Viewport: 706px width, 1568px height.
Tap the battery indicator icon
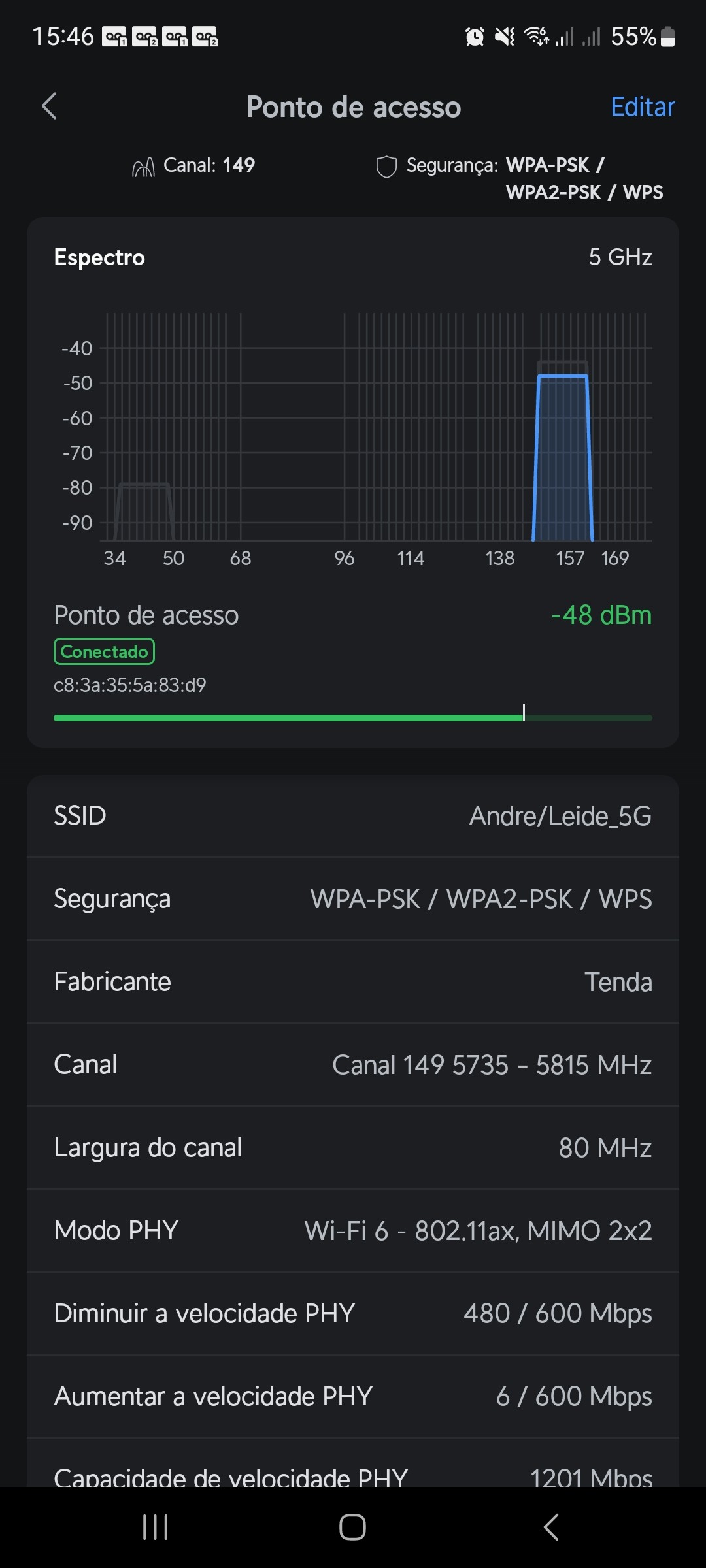coord(667,37)
